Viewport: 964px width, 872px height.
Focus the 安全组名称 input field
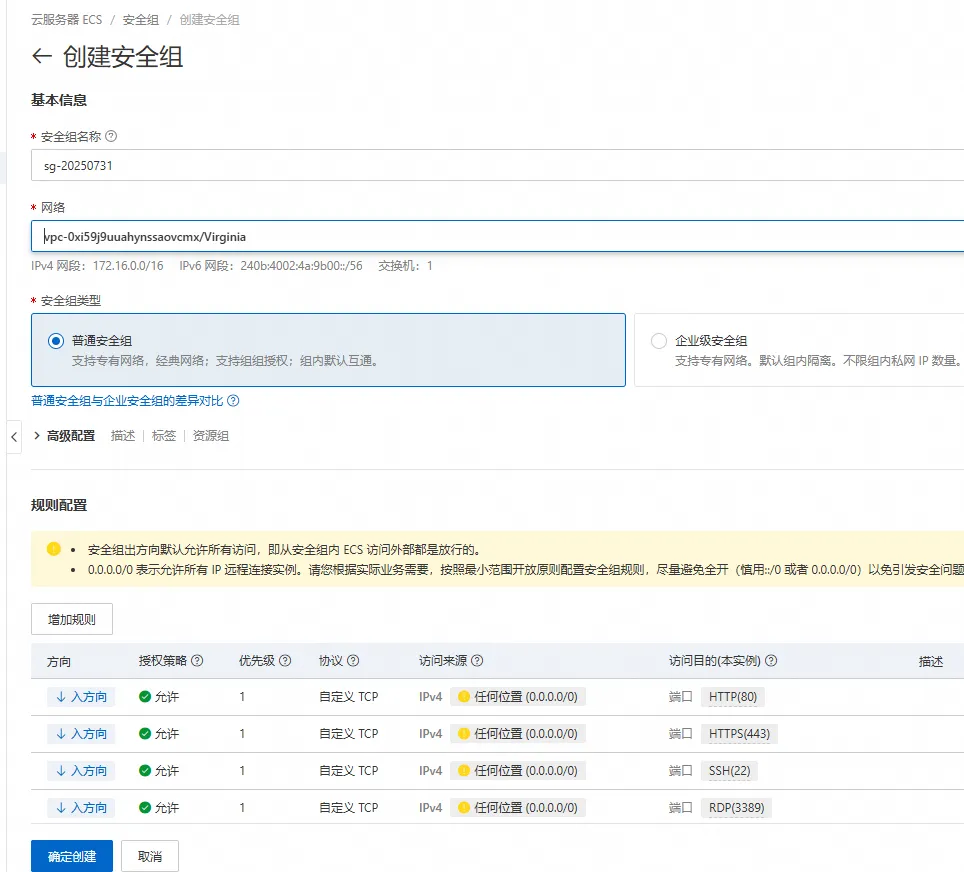click(x=497, y=165)
